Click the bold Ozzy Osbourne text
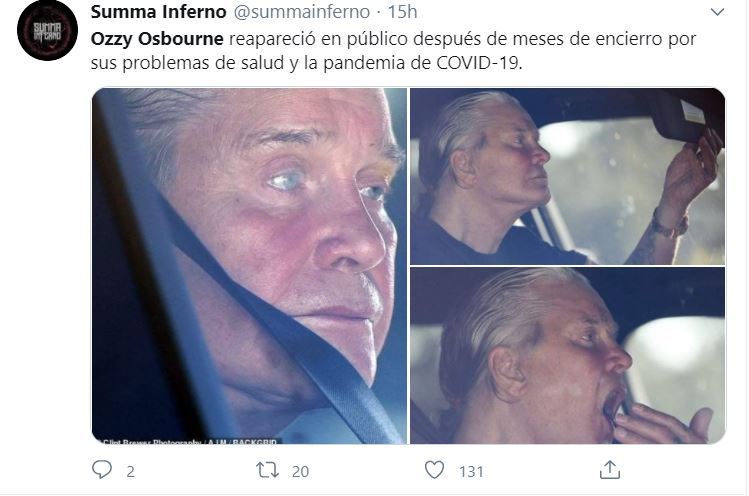The height and width of the screenshot is (496, 749). [x=157, y=39]
